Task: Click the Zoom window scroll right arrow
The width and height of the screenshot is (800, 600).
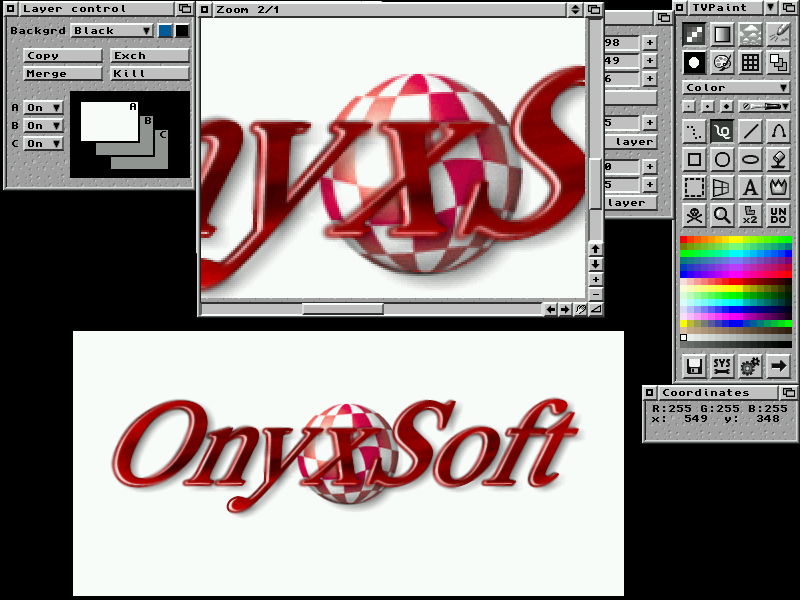Action: [565, 309]
